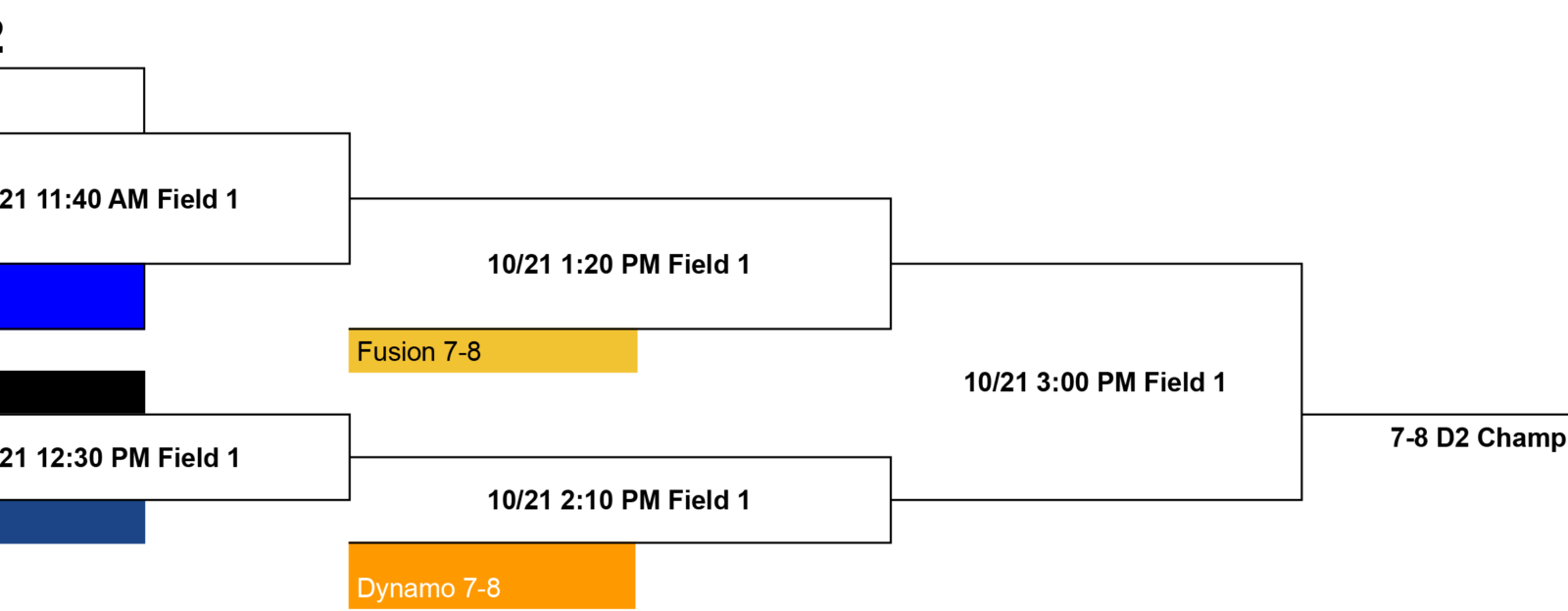The image size is (1568, 611).
Task: Click the 2:10 PM game's right bracket edge
Action: 891,500
